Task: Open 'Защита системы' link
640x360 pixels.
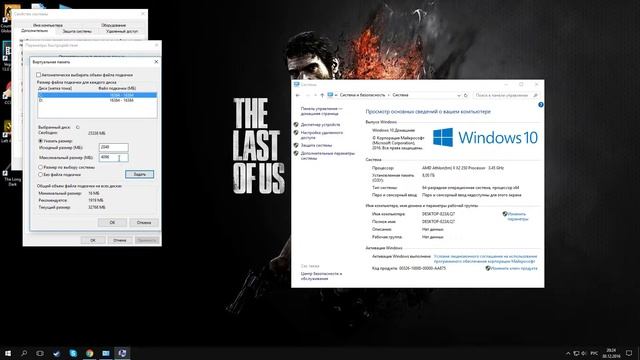Action: point(316,145)
